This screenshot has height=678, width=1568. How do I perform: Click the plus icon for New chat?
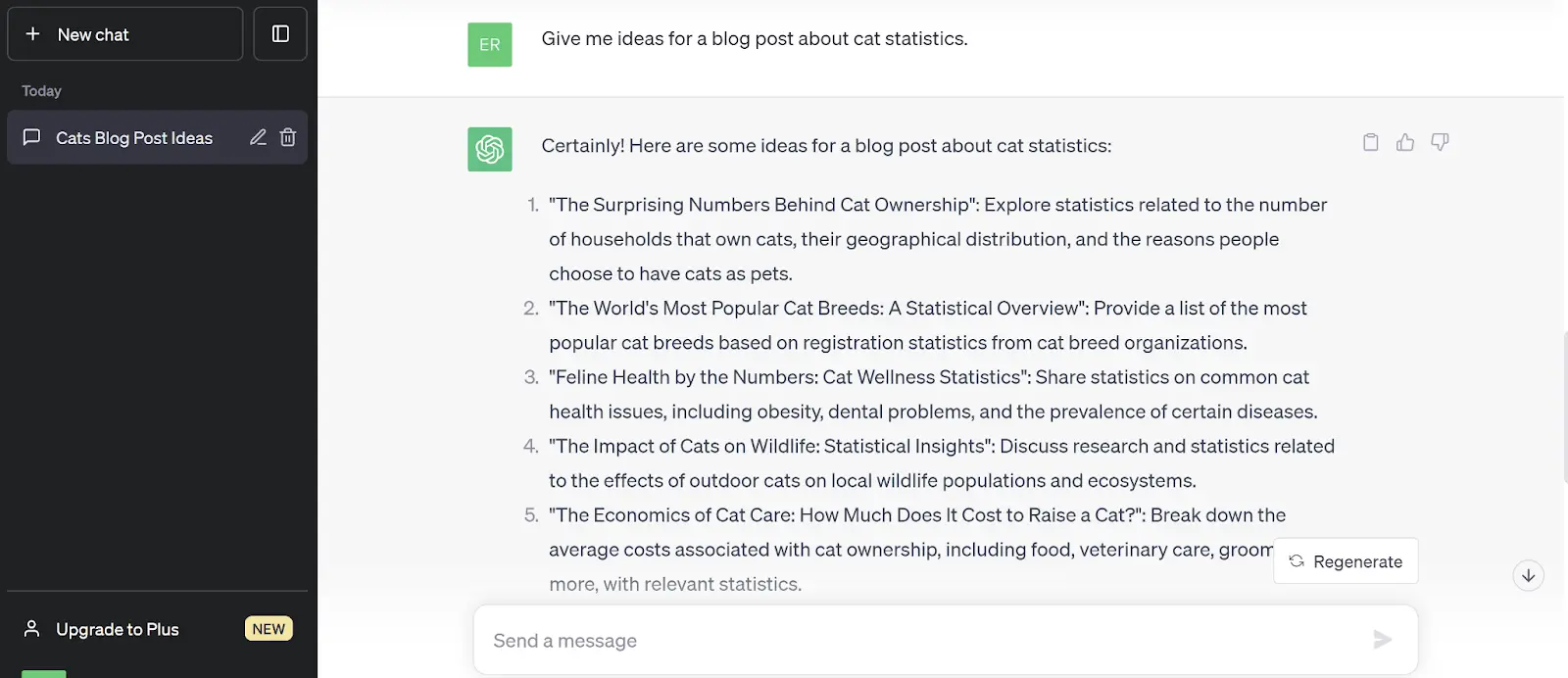[32, 34]
